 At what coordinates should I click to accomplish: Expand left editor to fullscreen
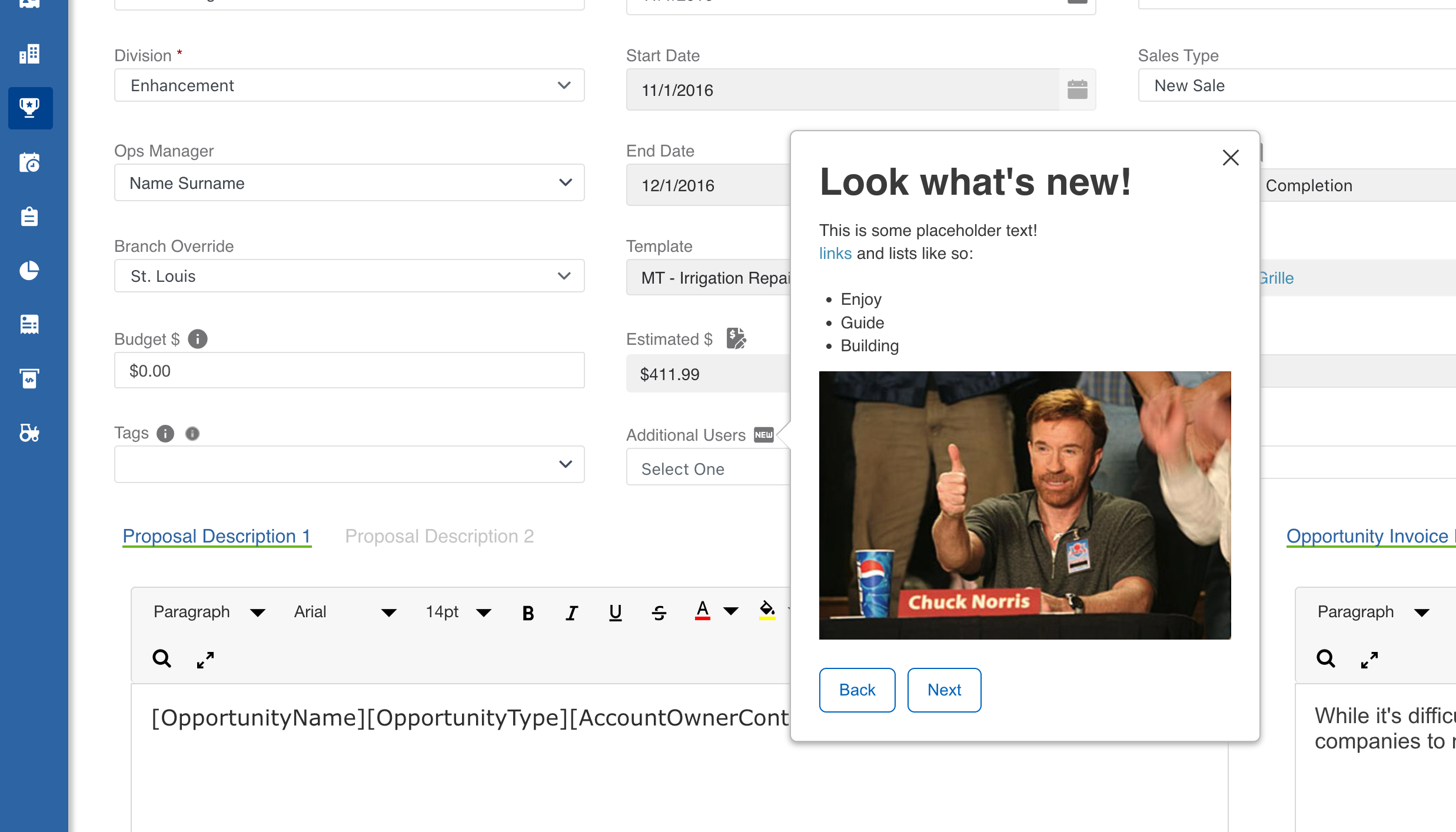205,660
